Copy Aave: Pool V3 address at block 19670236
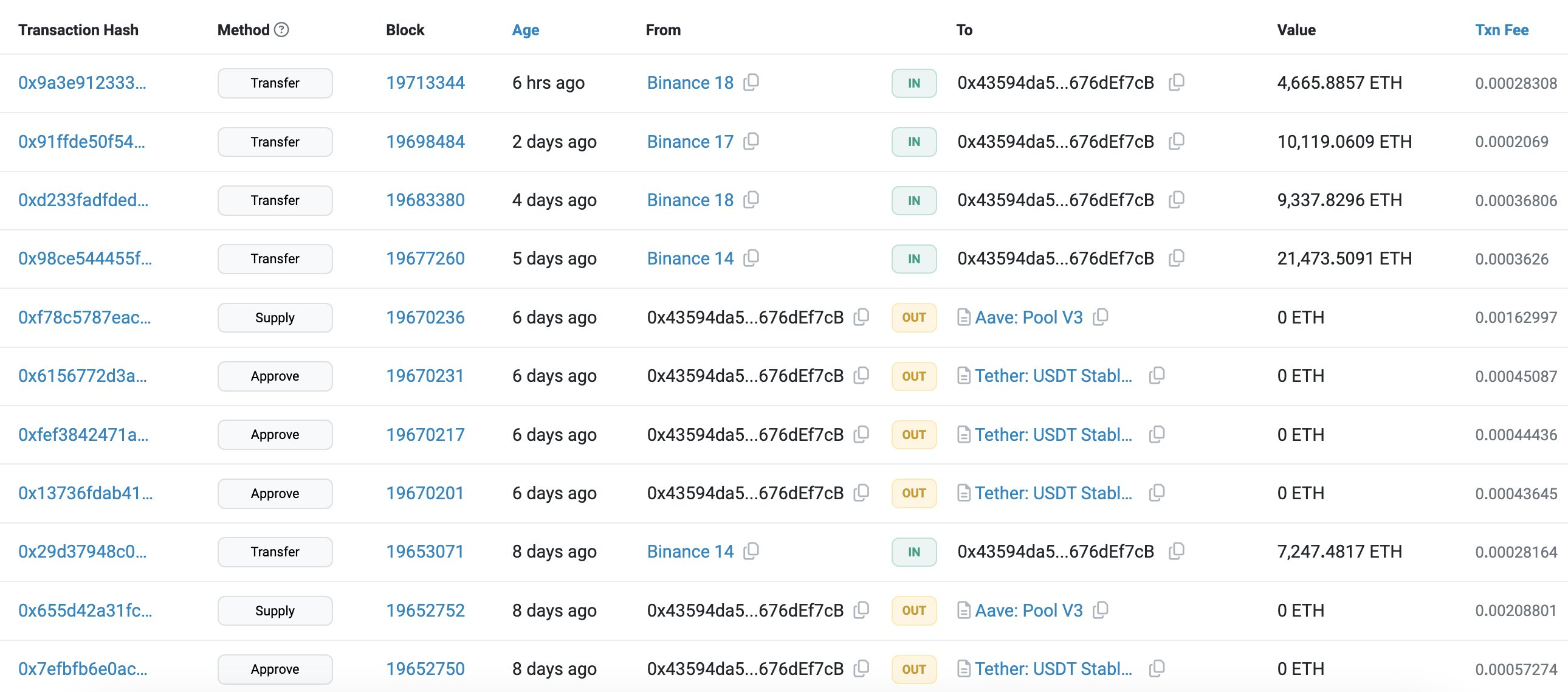 pyautogui.click(x=1101, y=317)
